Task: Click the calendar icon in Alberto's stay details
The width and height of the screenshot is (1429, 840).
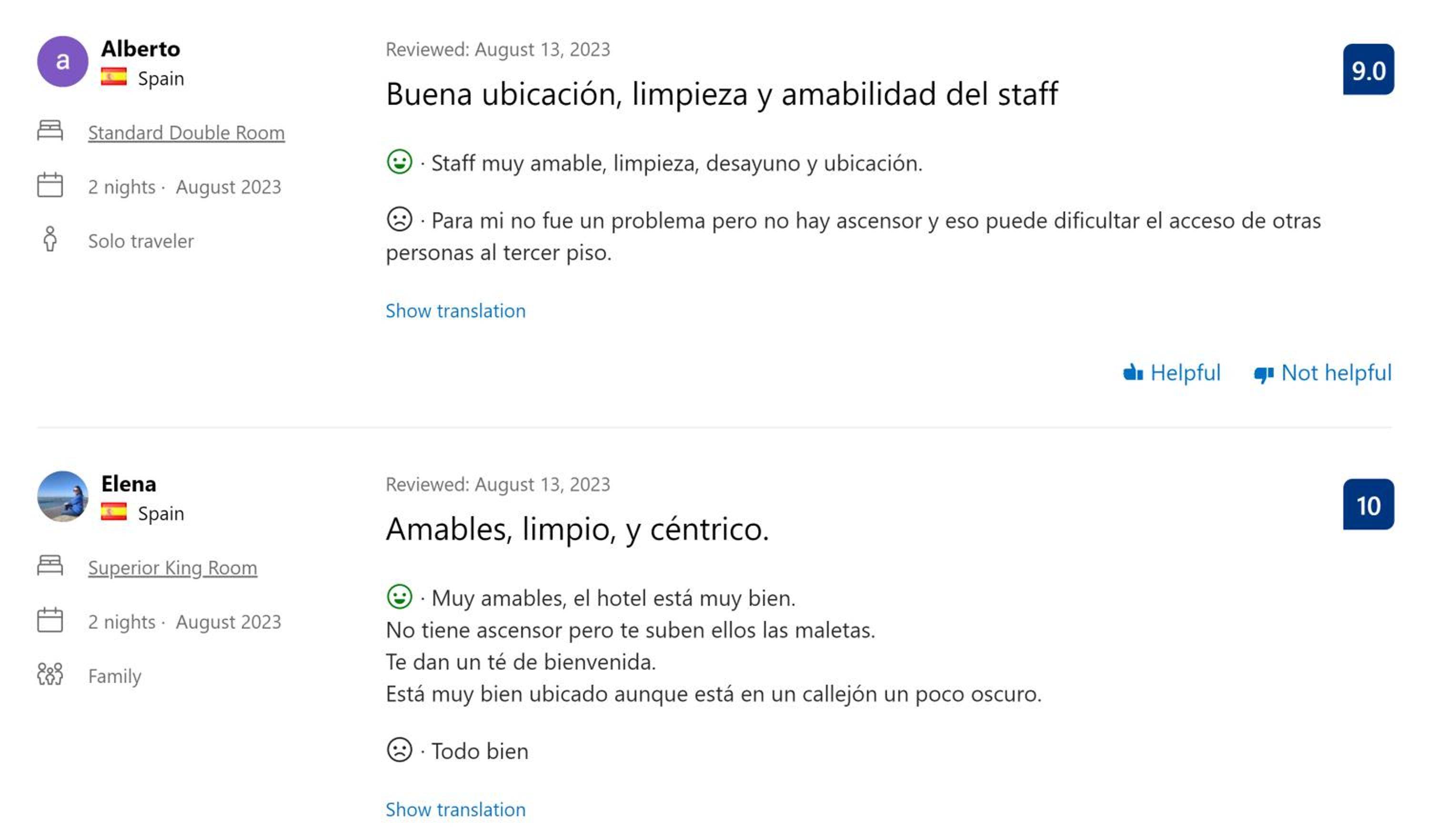Action: point(50,185)
